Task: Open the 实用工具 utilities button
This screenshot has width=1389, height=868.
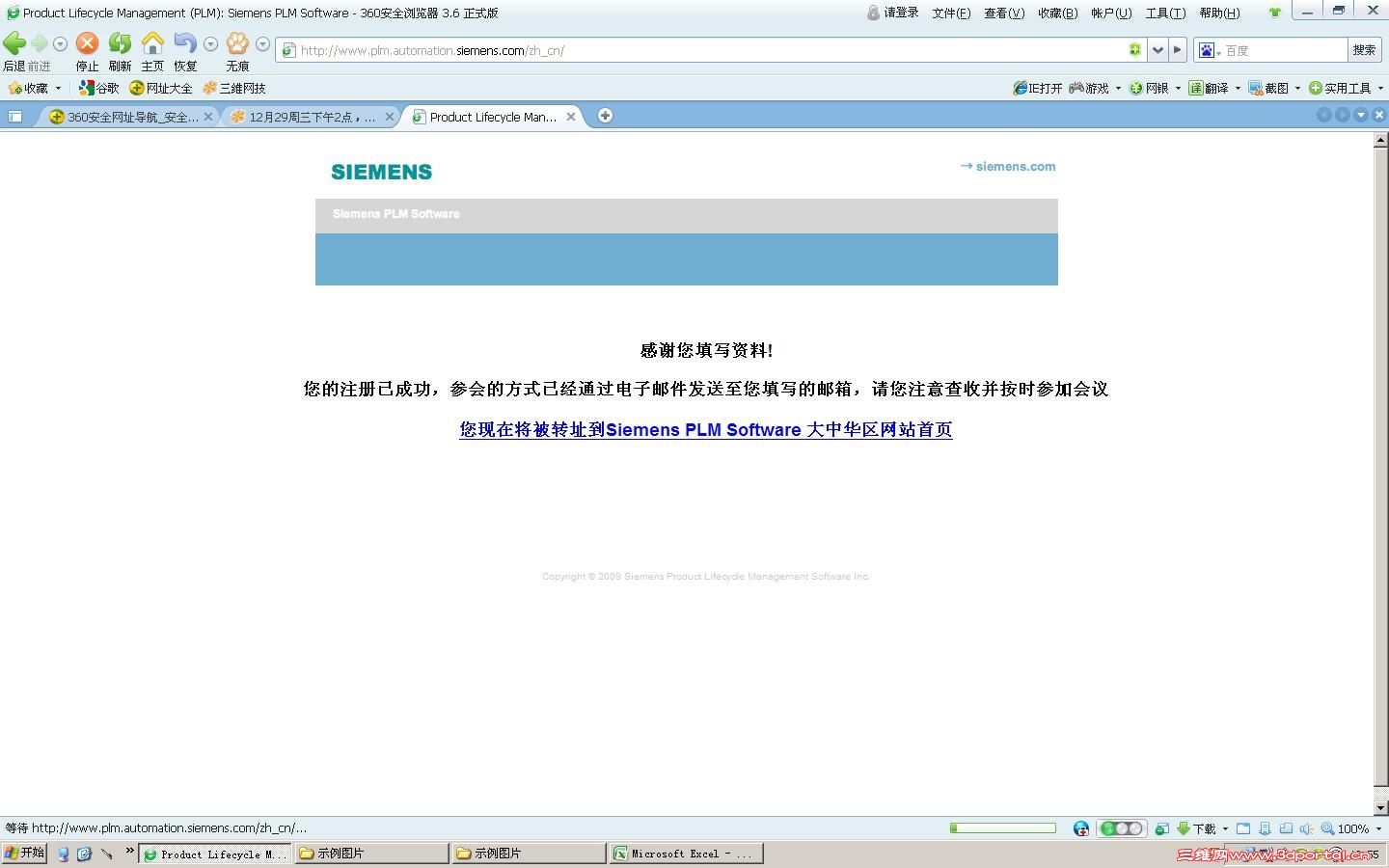Action: (x=1340, y=88)
